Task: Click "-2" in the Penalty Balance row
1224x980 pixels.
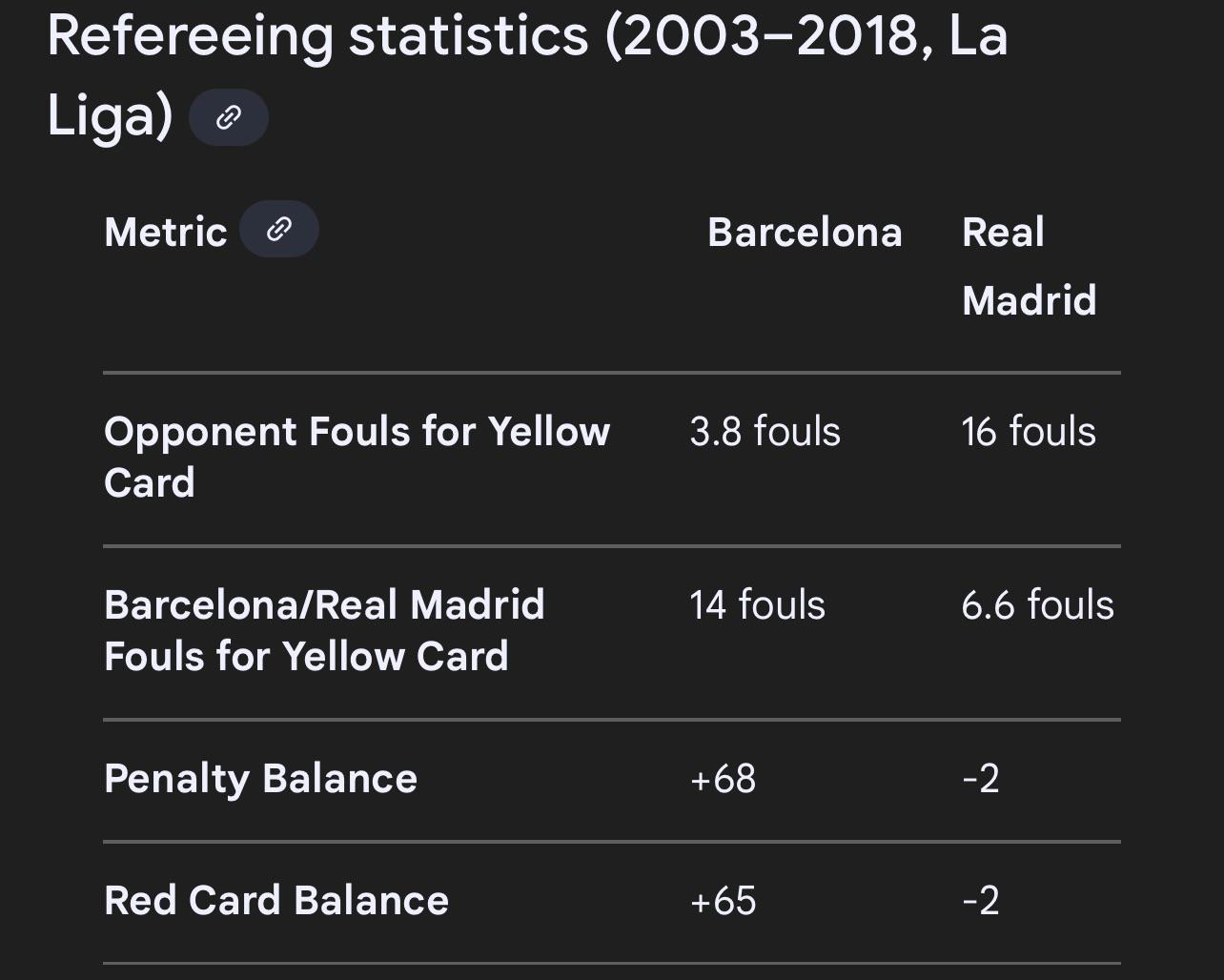Action: [x=980, y=779]
